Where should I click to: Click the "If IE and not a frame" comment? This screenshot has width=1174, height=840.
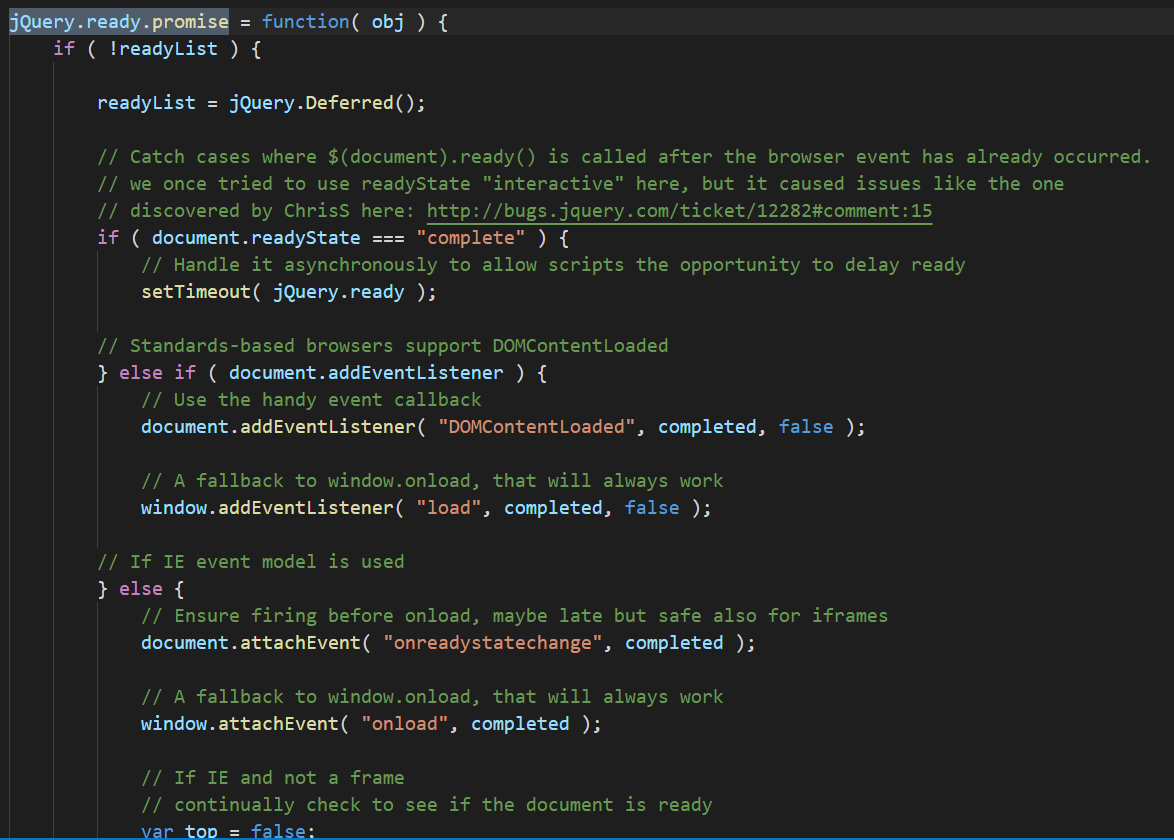273,778
